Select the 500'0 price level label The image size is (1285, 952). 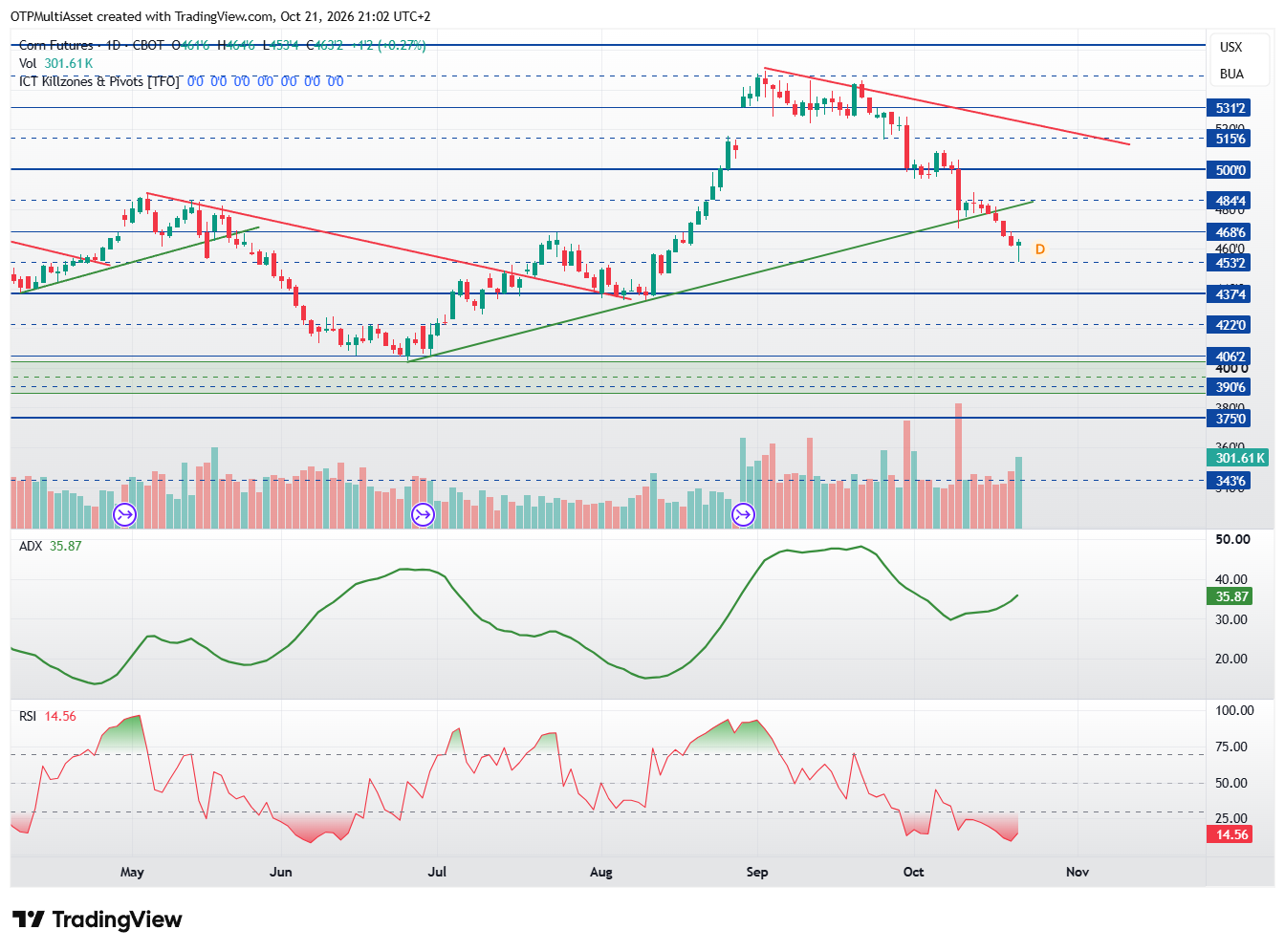[x=1230, y=170]
